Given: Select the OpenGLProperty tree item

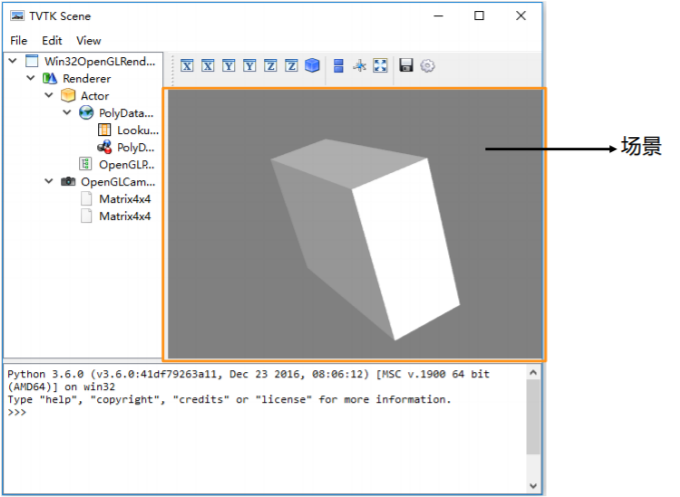Looking at the screenshot, I should point(127,164).
